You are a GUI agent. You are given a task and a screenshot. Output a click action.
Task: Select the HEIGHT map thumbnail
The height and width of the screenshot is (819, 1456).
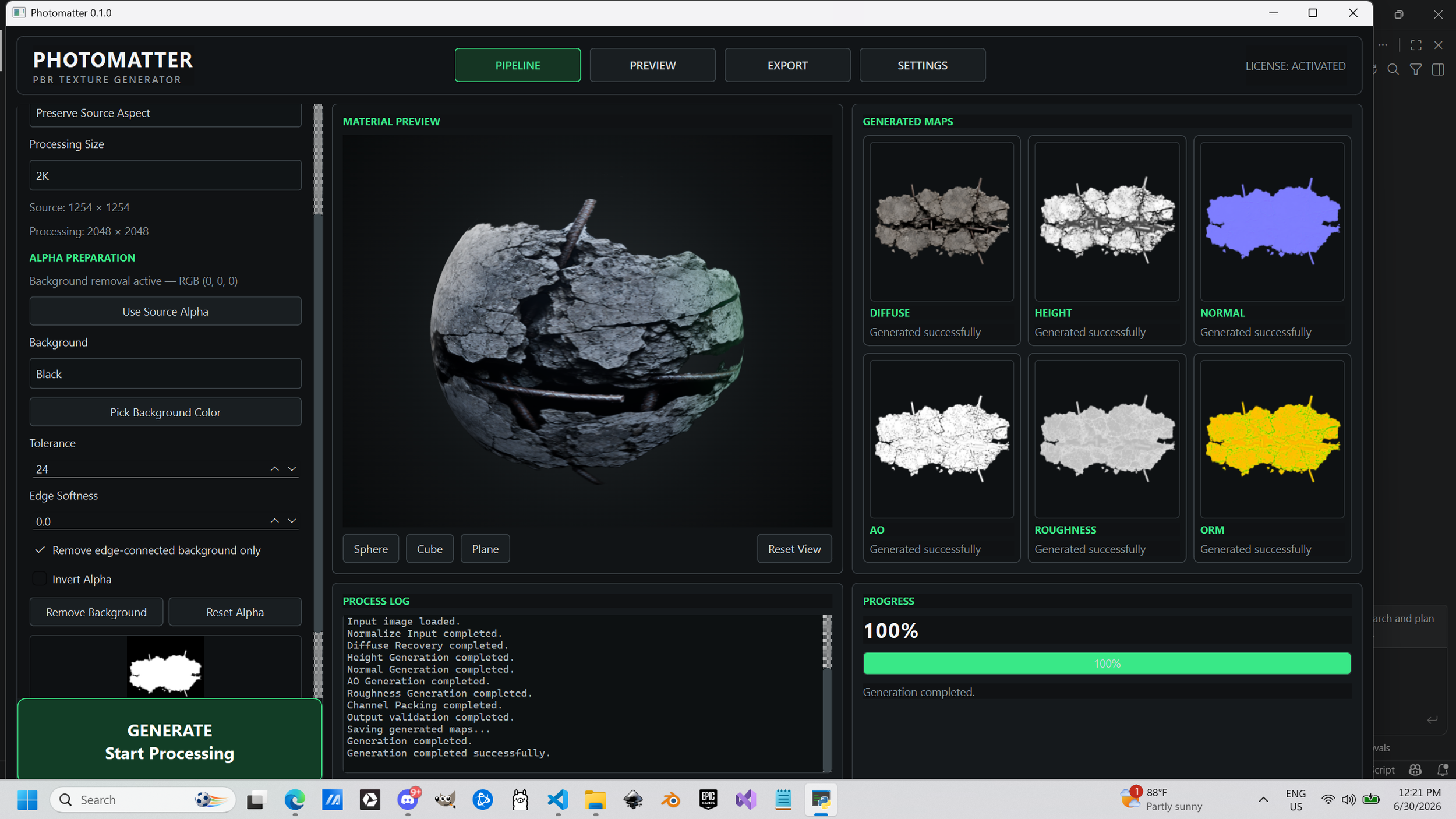(x=1107, y=221)
